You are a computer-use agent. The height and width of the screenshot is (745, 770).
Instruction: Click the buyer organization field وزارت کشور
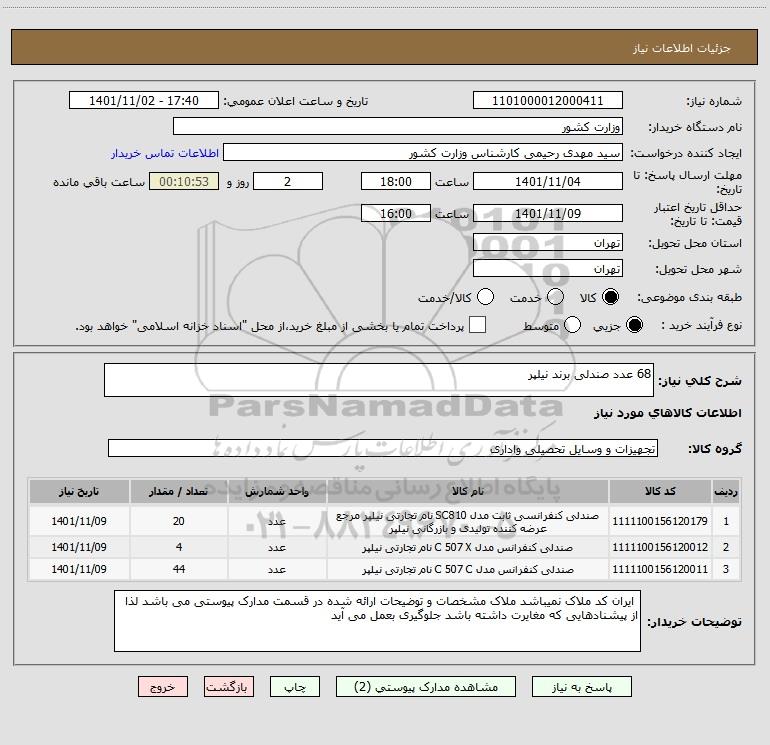pyautogui.click(x=398, y=127)
